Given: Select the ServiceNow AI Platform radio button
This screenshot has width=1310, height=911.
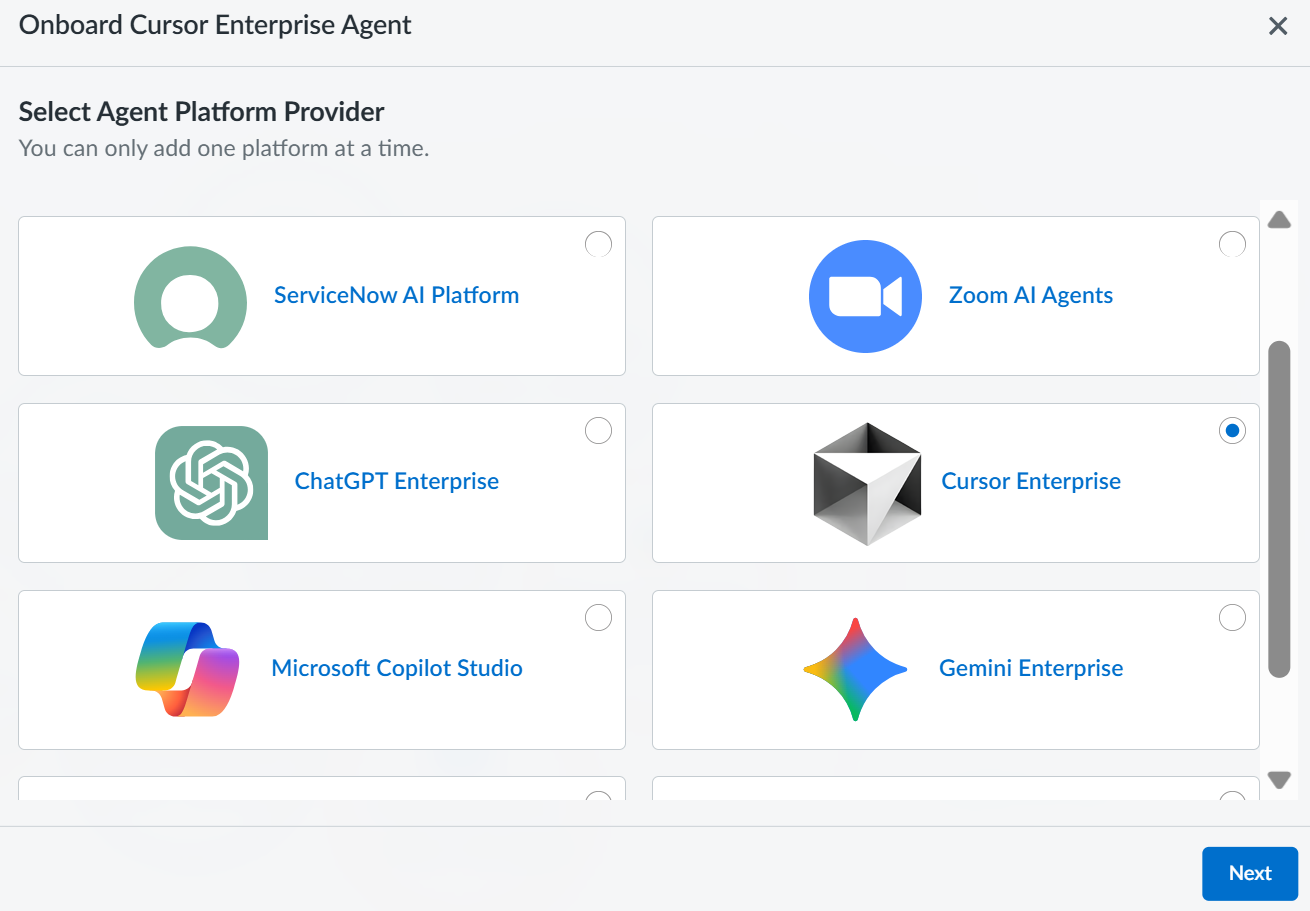Looking at the screenshot, I should [598, 244].
